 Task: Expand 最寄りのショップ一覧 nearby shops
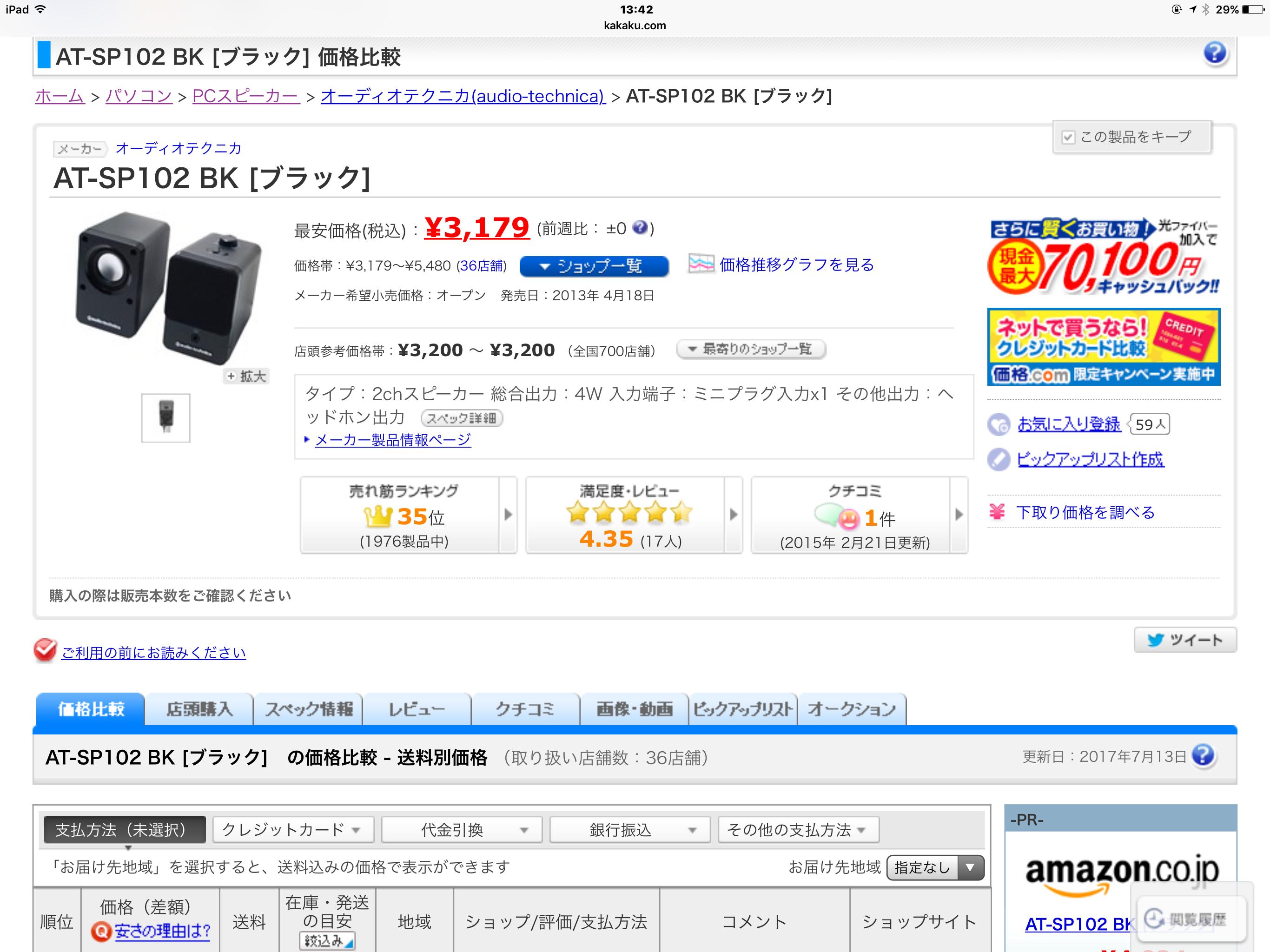751,349
